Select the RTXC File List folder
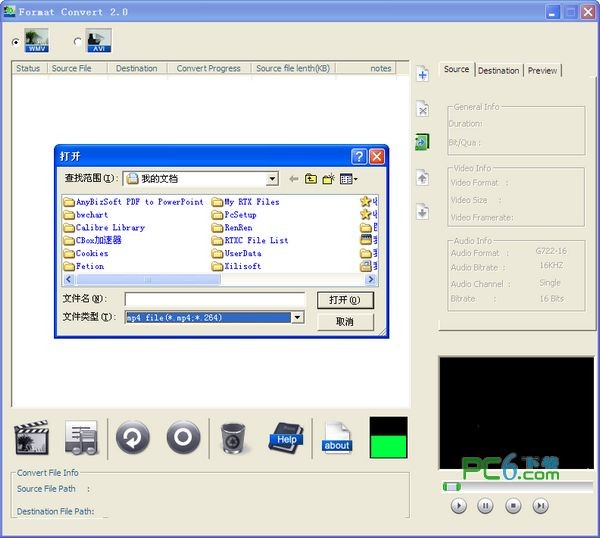Image resolution: width=600 pixels, height=538 pixels. [x=250, y=240]
